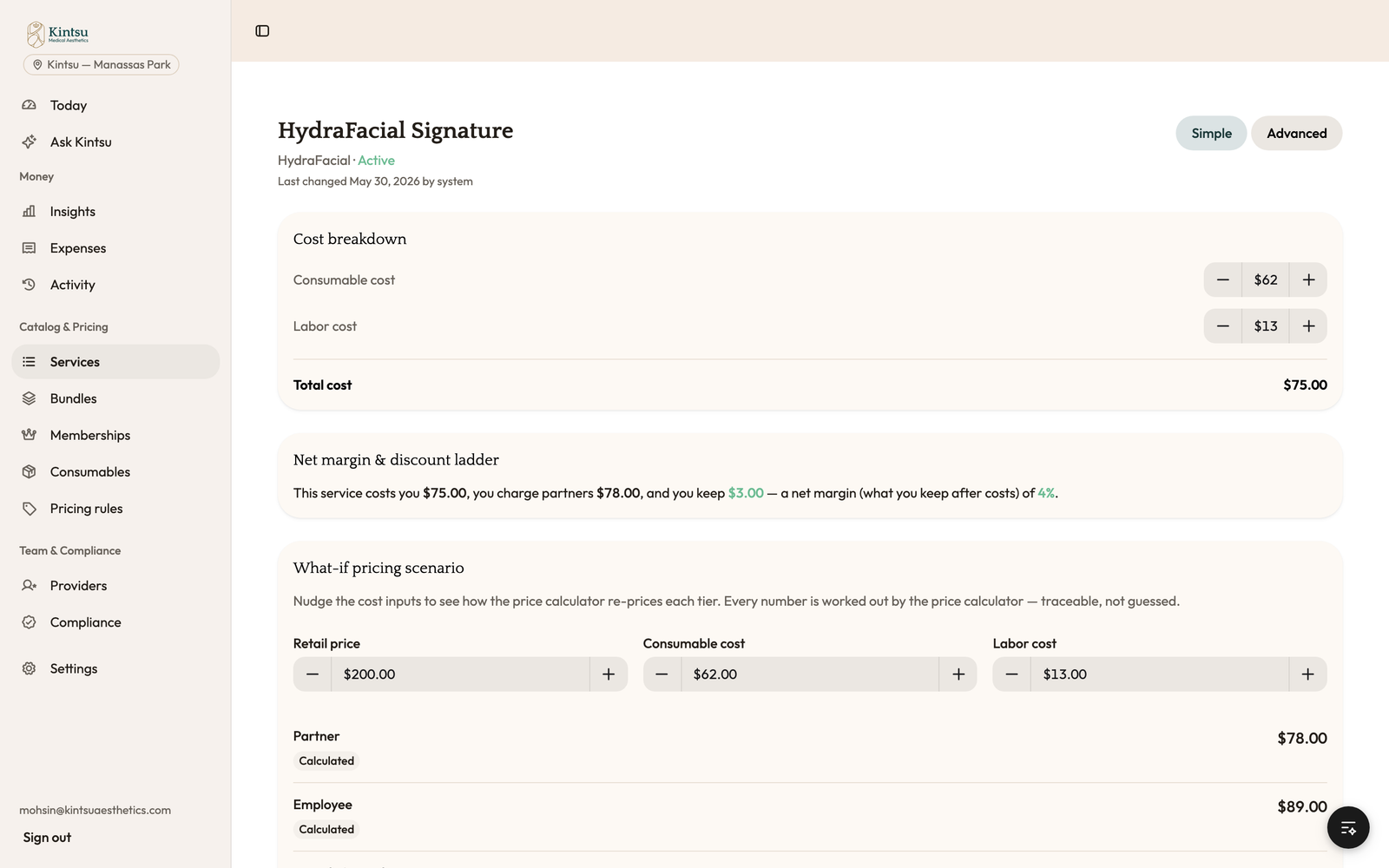Open the floating list action button
This screenshot has width=1389, height=868.
(1347, 827)
